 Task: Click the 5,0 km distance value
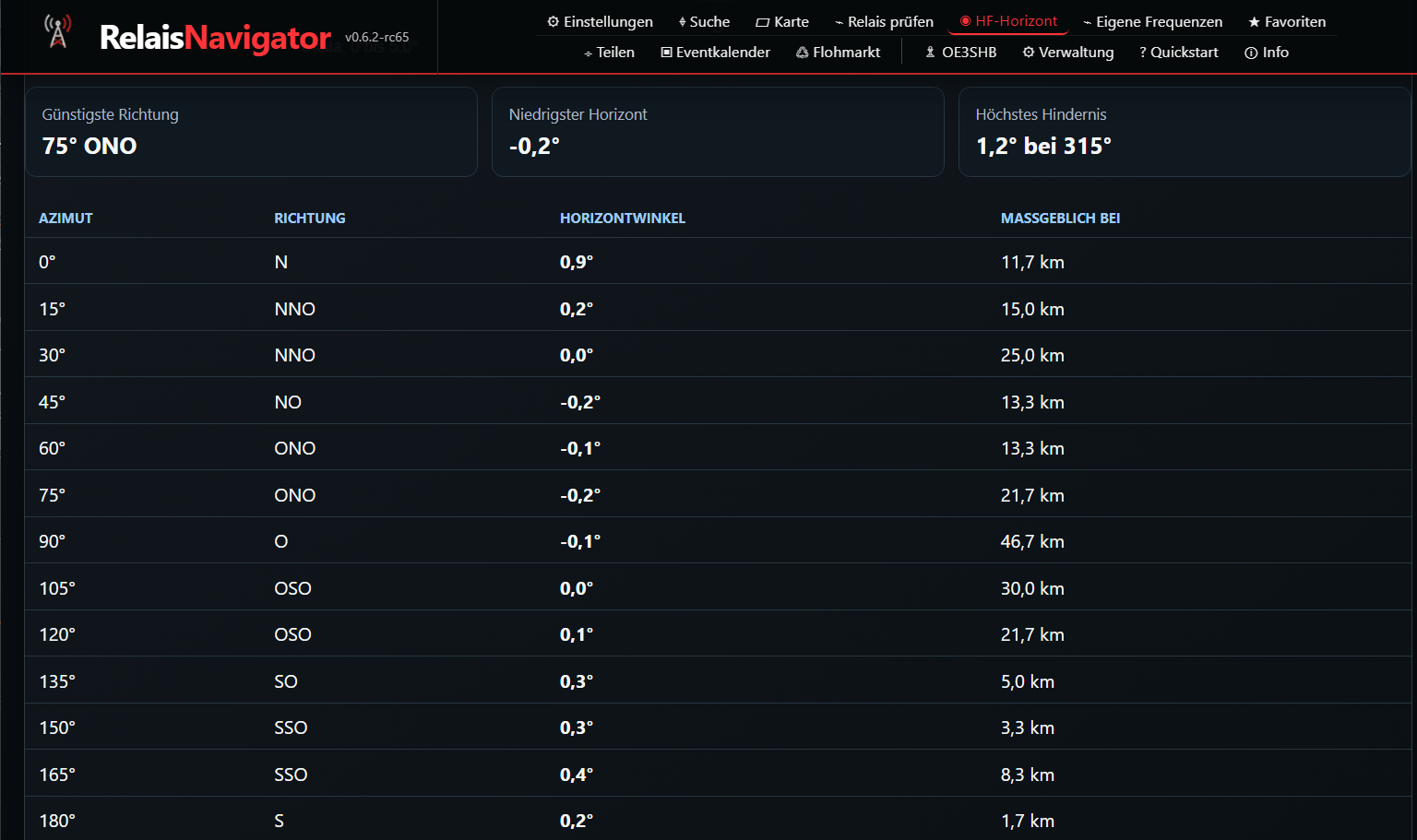pos(1028,681)
